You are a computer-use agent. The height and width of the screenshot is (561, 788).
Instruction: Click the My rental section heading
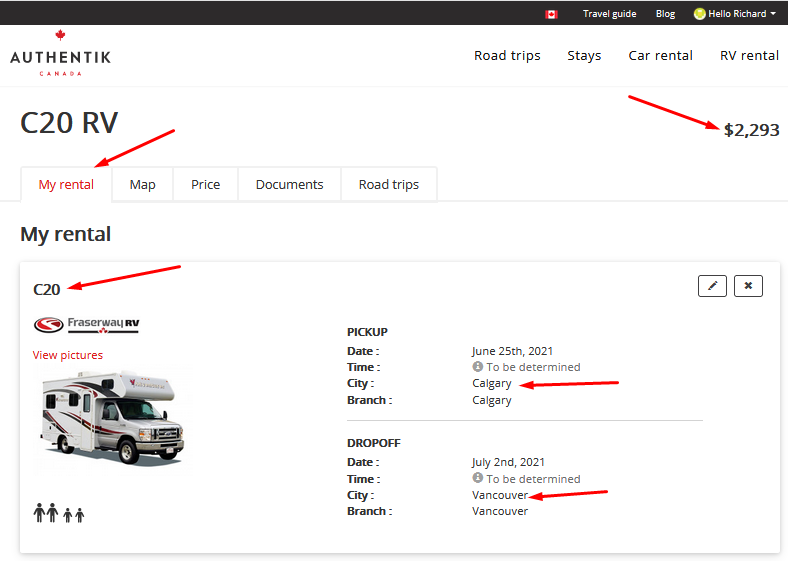tap(65, 234)
